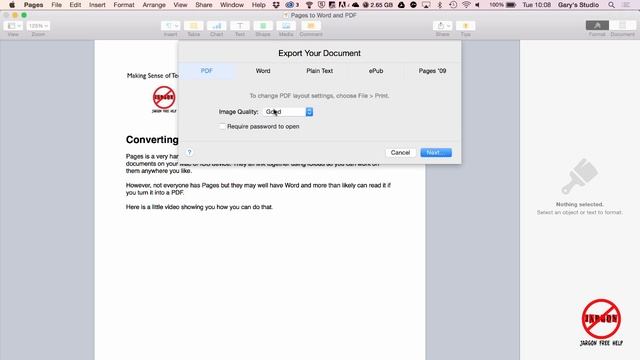Screen dimensions: 640x360
Task: Click the Cancel button in export dialog
Action: pyautogui.click(x=400, y=153)
